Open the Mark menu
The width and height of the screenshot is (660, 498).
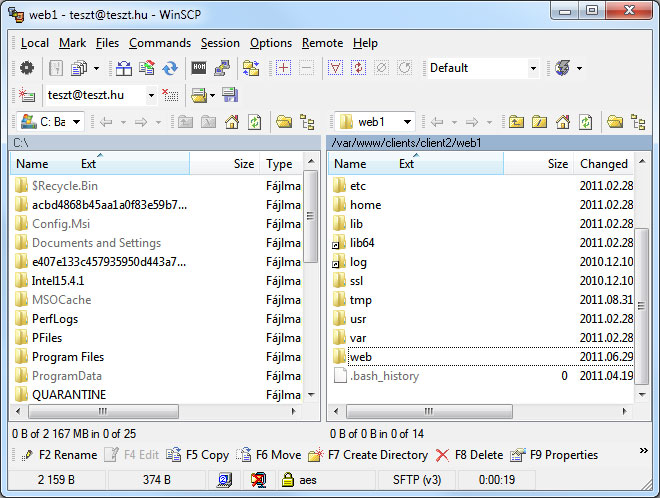pyautogui.click(x=72, y=43)
